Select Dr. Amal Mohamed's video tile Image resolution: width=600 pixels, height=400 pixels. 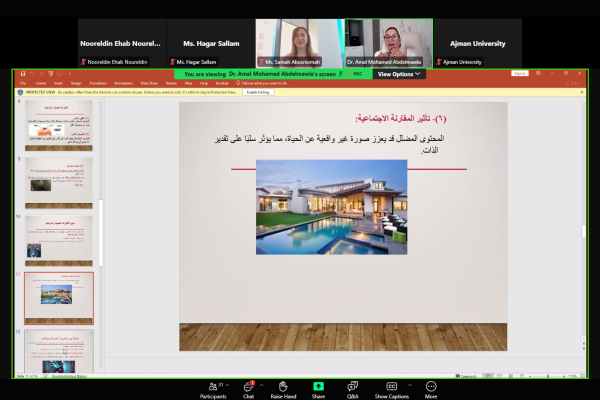point(388,42)
